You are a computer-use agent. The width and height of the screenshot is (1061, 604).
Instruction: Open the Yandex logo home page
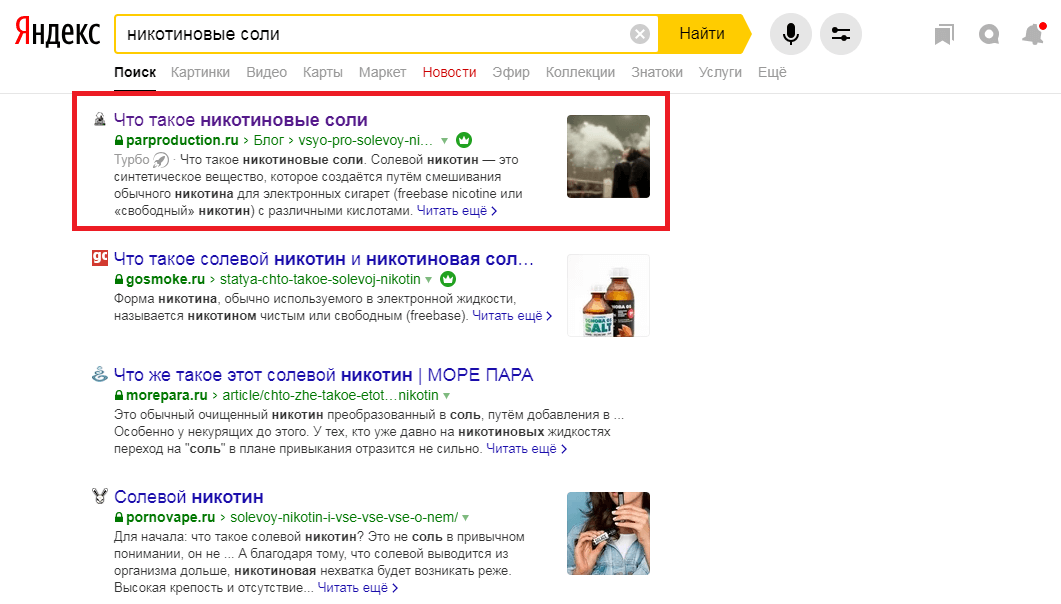pyautogui.click(x=58, y=32)
